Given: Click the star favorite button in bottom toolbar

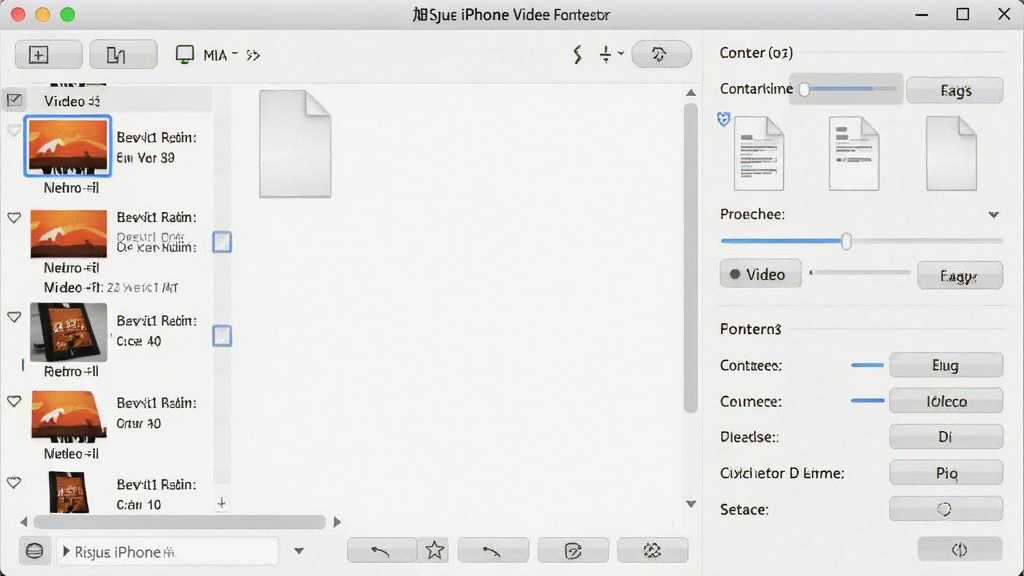Looking at the screenshot, I should tap(435, 550).
